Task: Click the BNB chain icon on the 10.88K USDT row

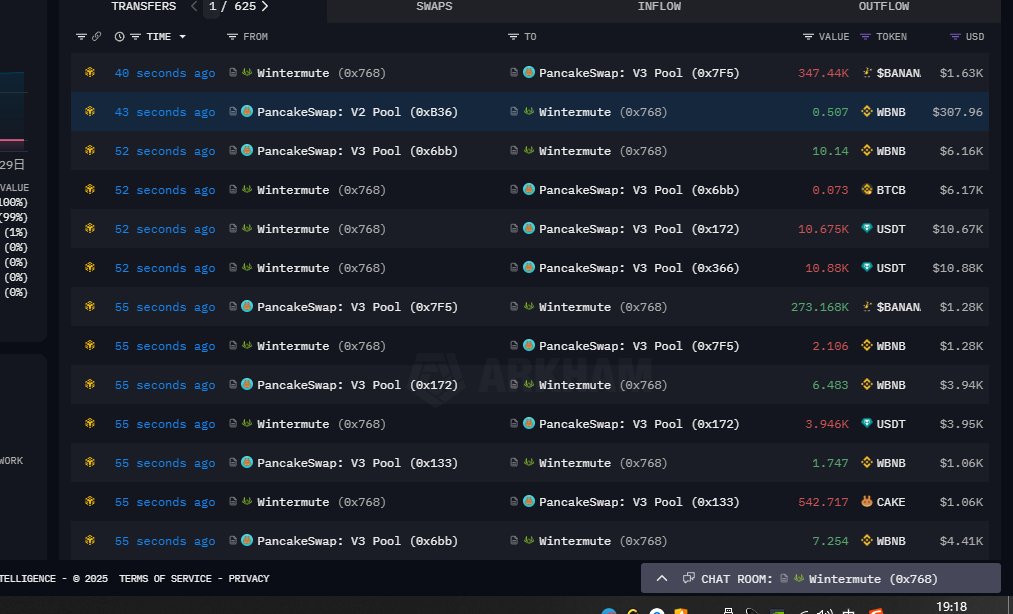Action: pyautogui.click(x=90, y=268)
